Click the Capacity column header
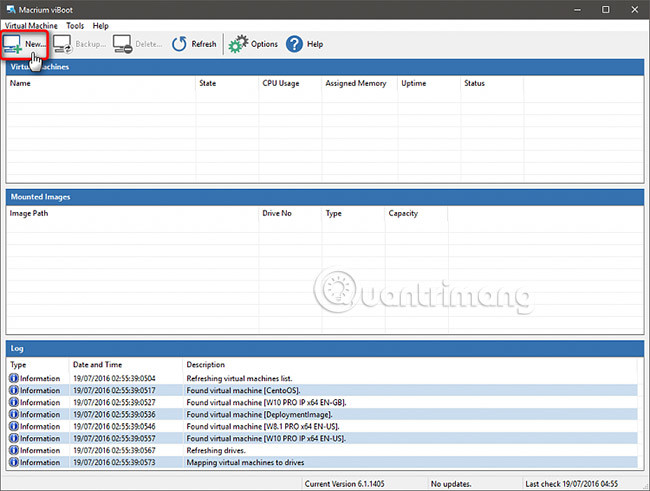Image resolution: width=650 pixels, height=491 pixels. [403, 213]
